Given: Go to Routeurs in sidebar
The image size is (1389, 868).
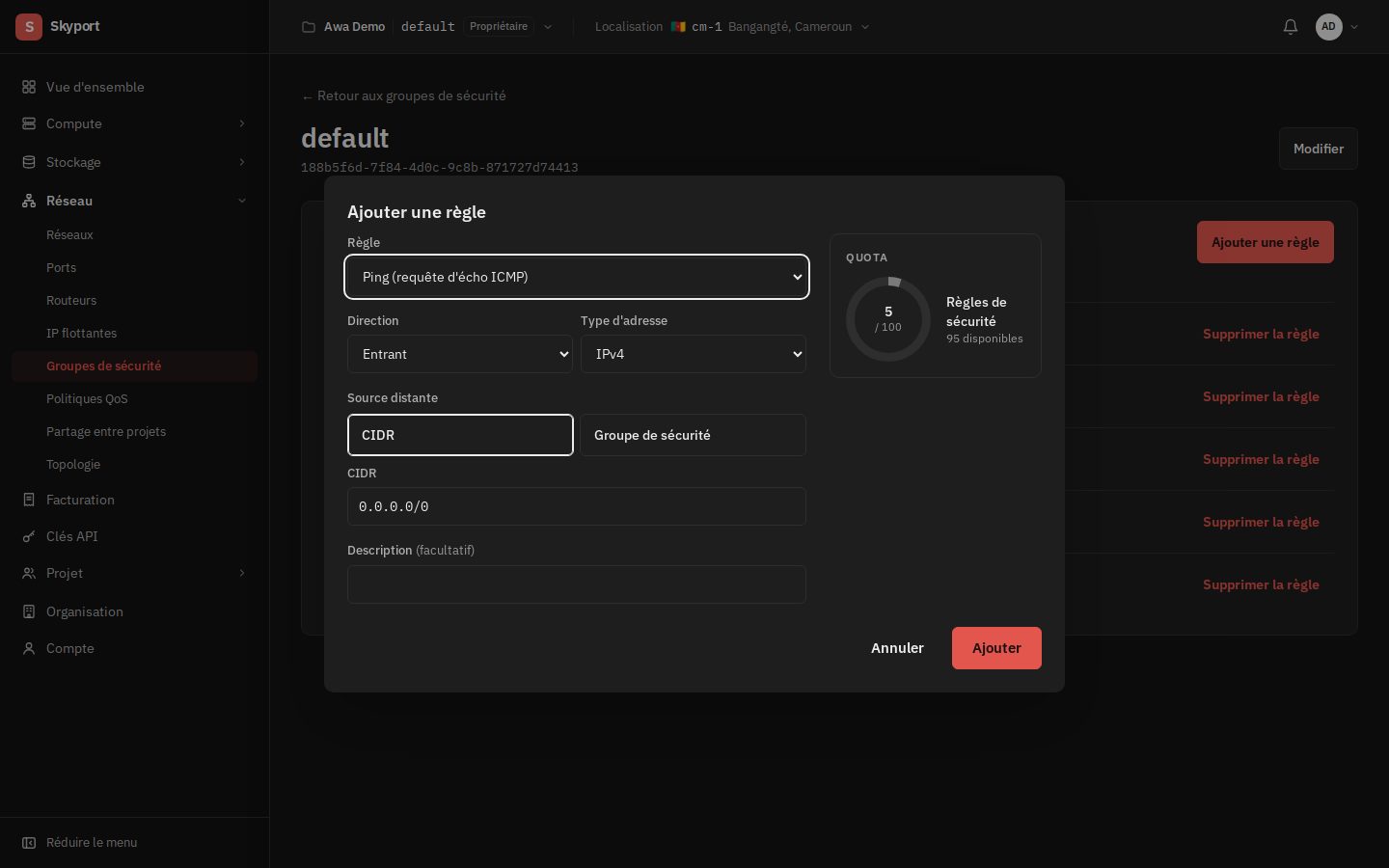Looking at the screenshot, I should [71, 300].
